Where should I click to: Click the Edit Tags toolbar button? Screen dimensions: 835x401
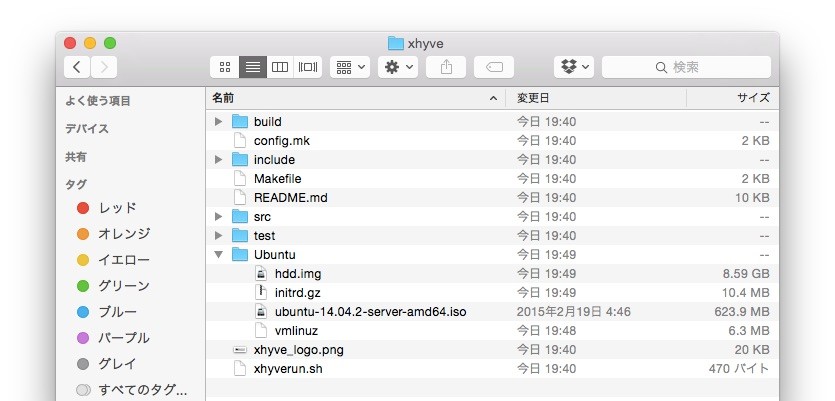pyautogui.click(x=494, y=67)
